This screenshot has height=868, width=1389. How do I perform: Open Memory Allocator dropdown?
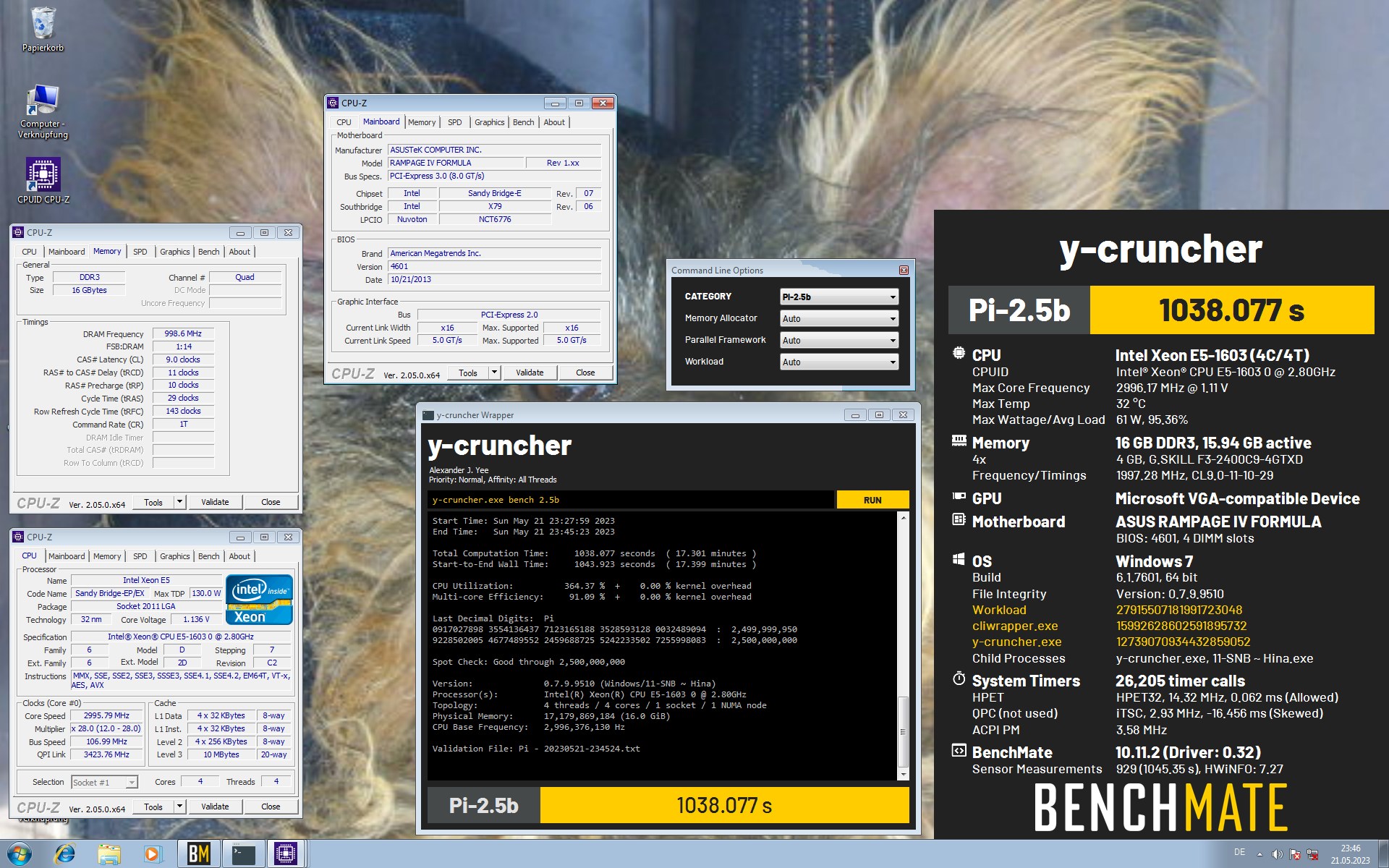839,318
